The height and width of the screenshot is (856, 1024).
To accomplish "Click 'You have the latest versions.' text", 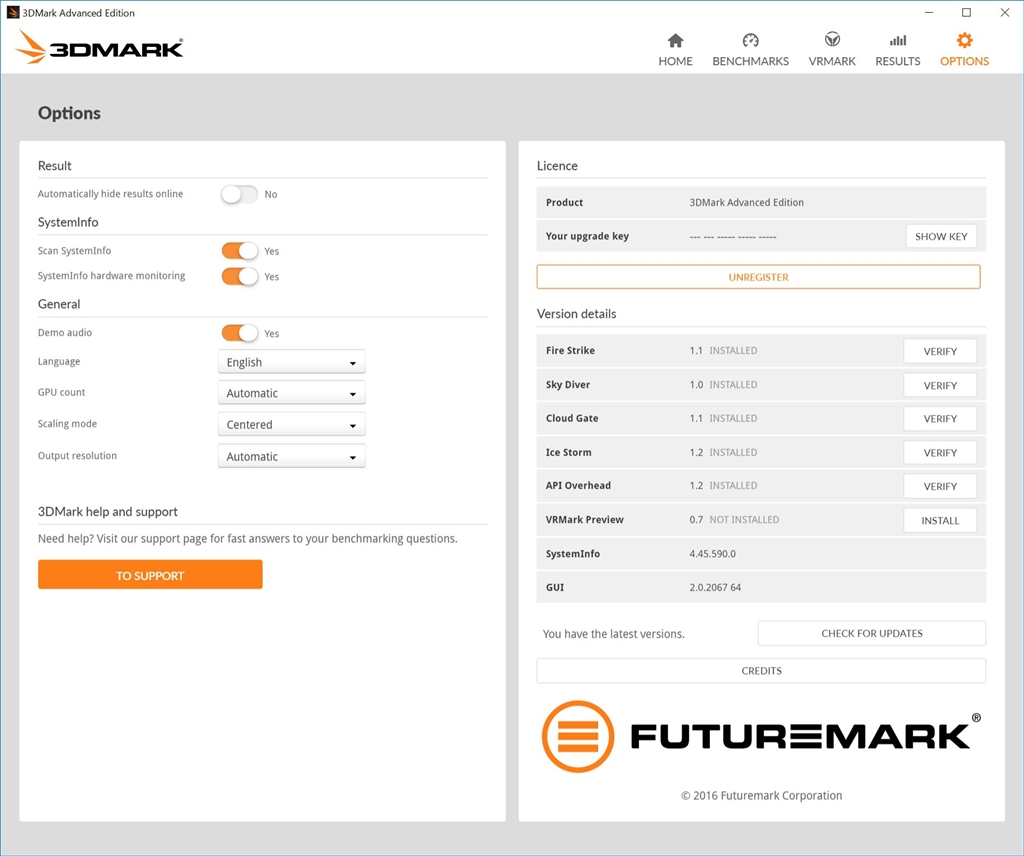I will pos(614,634).
